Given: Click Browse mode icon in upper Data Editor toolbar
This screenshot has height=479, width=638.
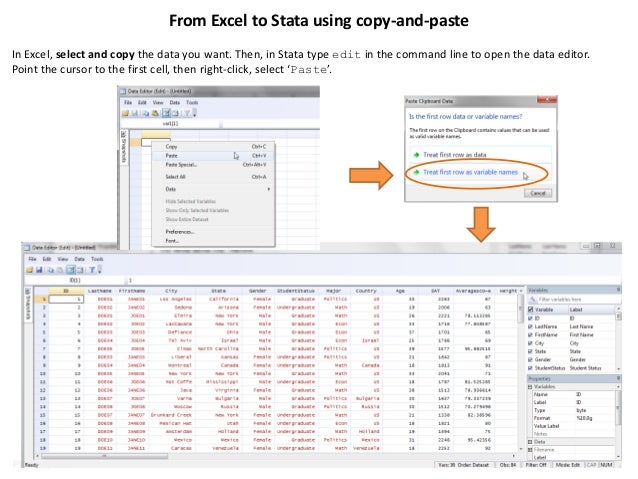Looking at the screenshot, I should point(175,113).
